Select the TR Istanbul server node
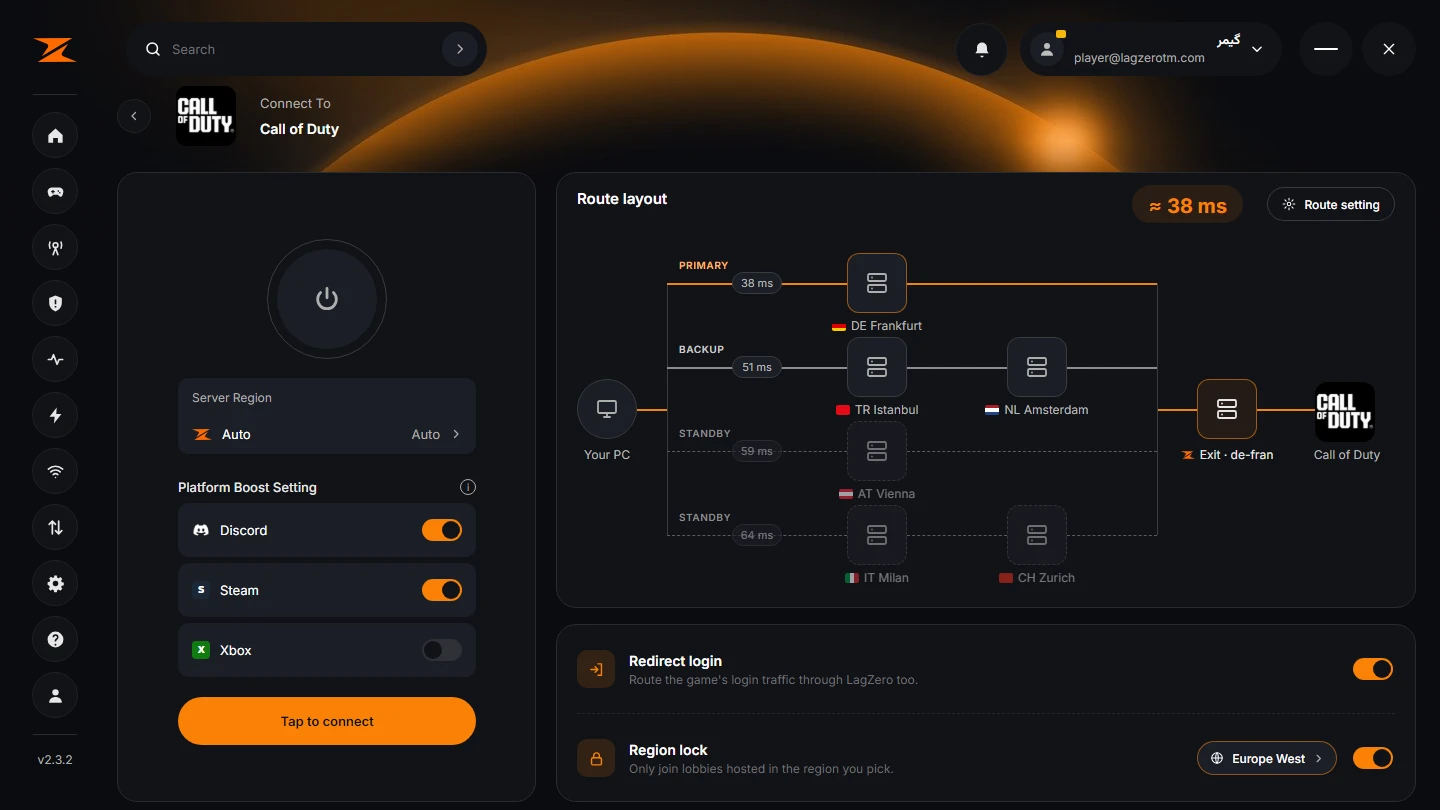Screen dimensions: 1440x810 tap(877, 367)
